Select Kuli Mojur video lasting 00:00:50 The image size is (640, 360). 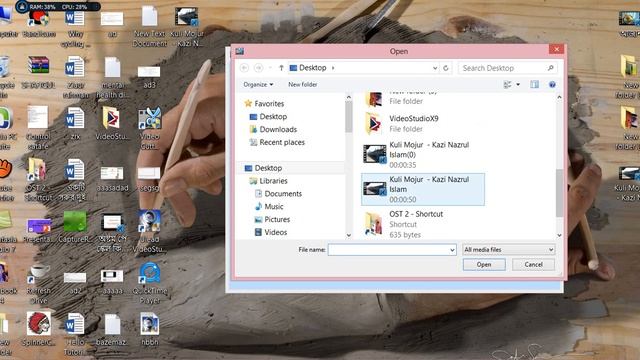click(x=423, y=189)
